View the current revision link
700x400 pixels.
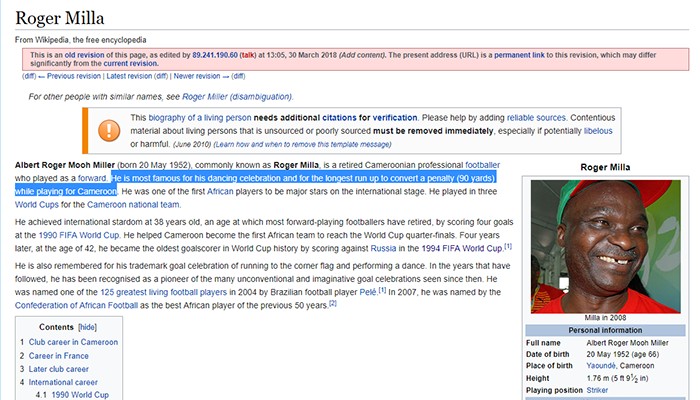(130, 63)
